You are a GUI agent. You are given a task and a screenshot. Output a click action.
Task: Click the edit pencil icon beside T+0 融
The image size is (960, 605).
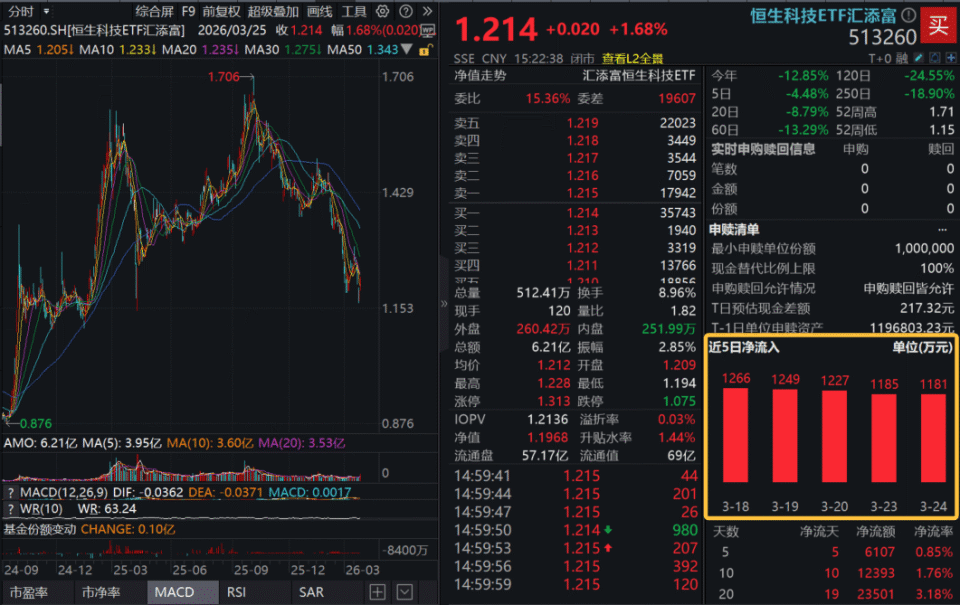point(918,58)
